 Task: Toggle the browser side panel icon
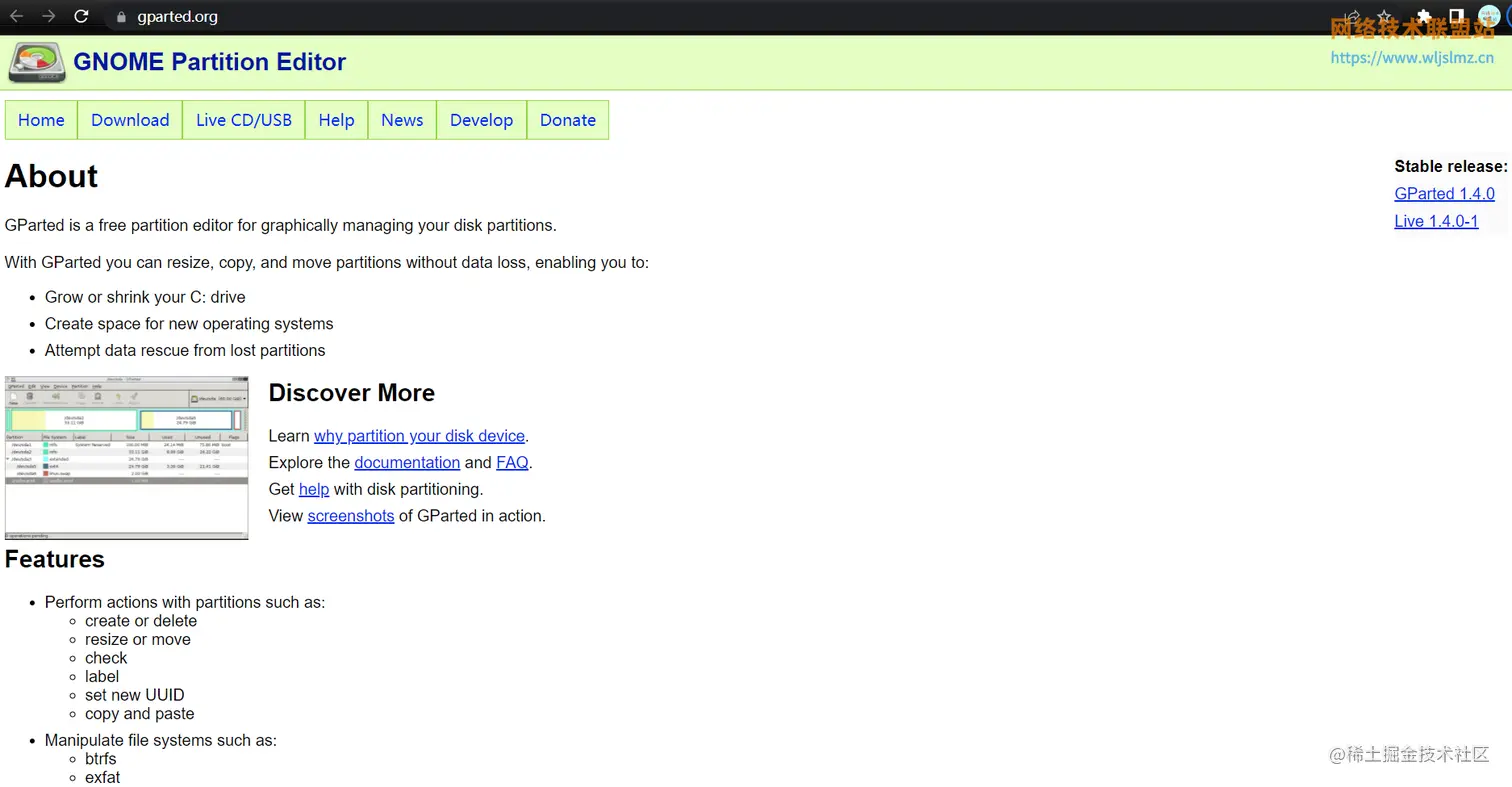pos(1456,16)
